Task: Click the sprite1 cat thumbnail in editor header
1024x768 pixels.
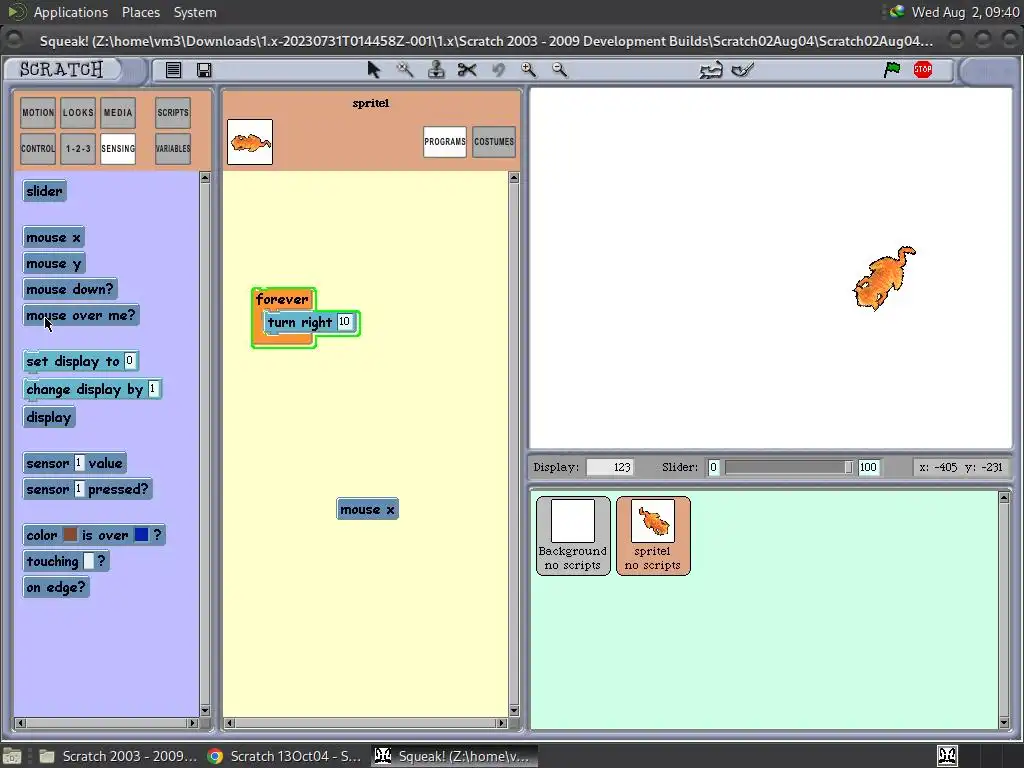Action: click(x=250, y=142)
